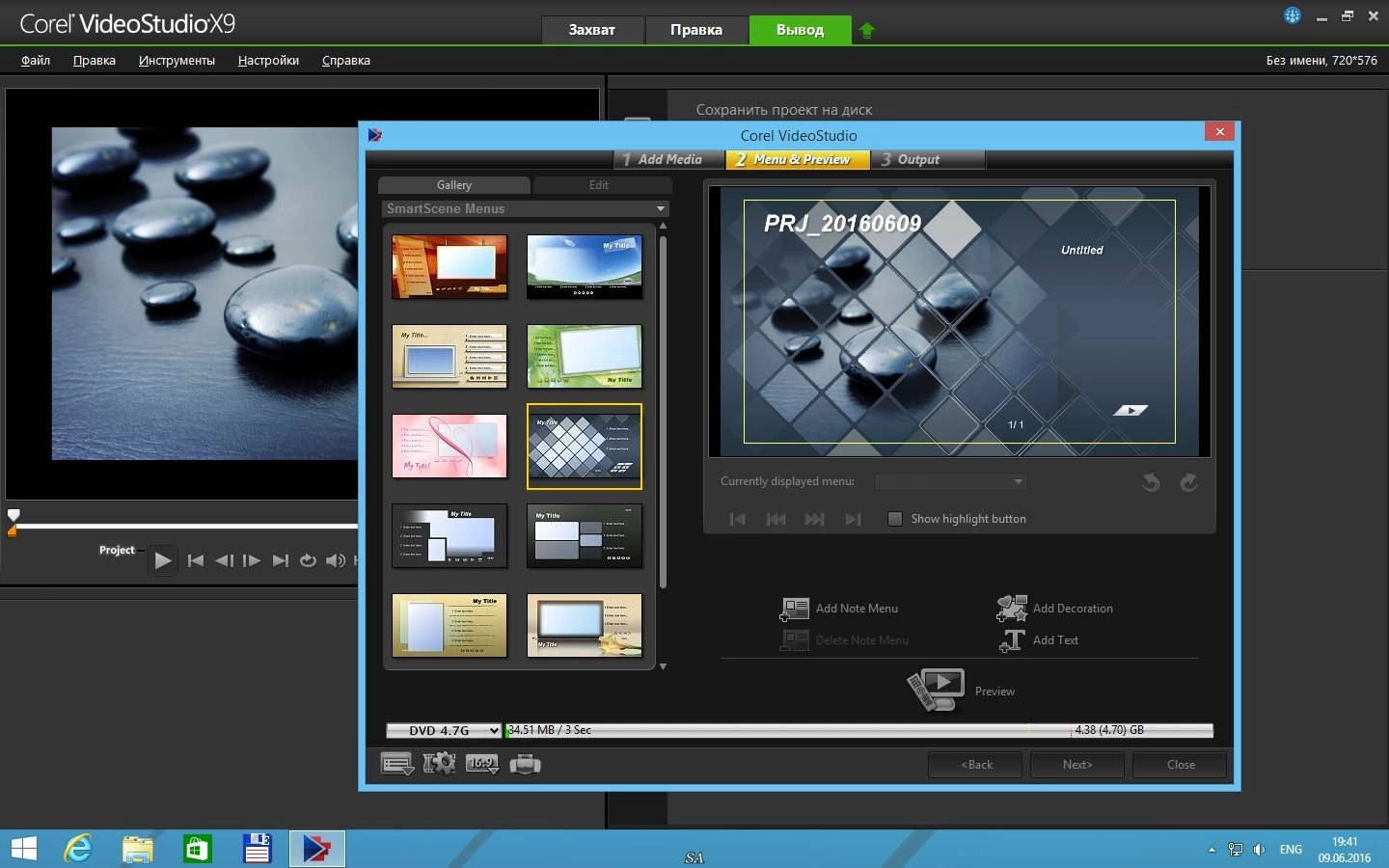This screenshot has width=1389, height=868.
Task: Open the Windows Start button
Action: (23, 849)
